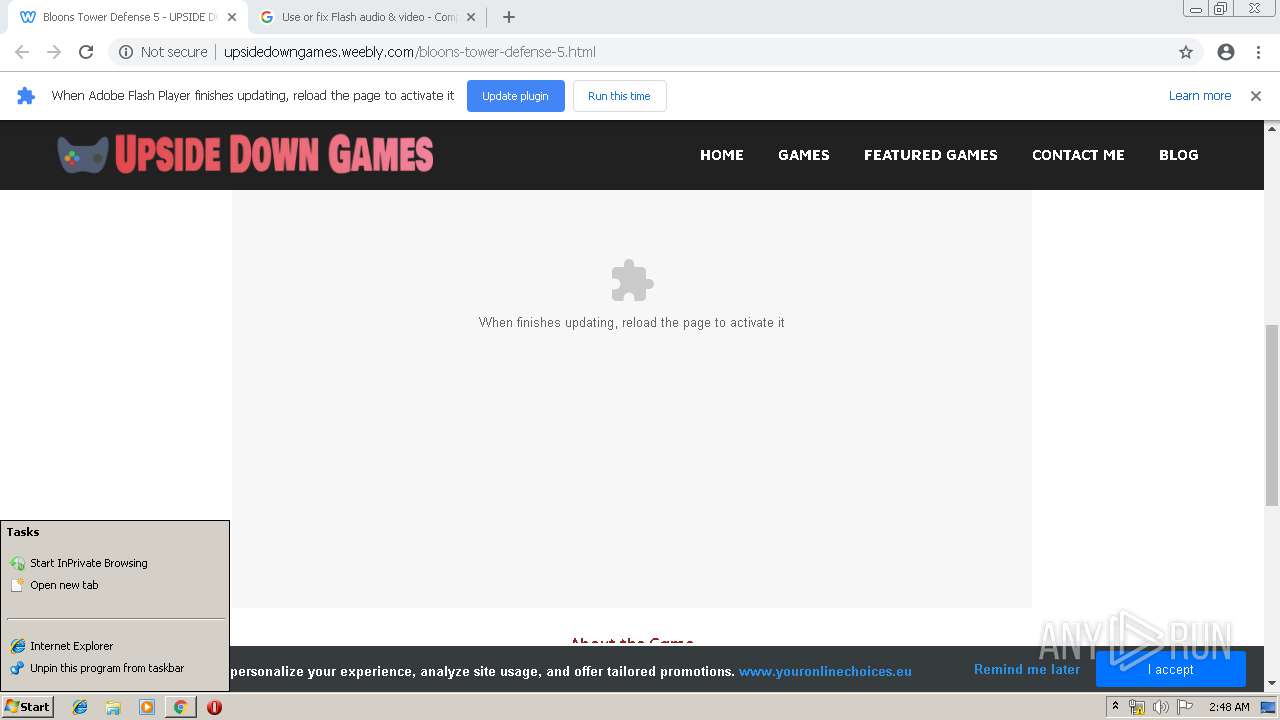Close the Bloons Tower Defense 5 tab
This screenshot has height=720, width=1280.
(x=232, y=17)
